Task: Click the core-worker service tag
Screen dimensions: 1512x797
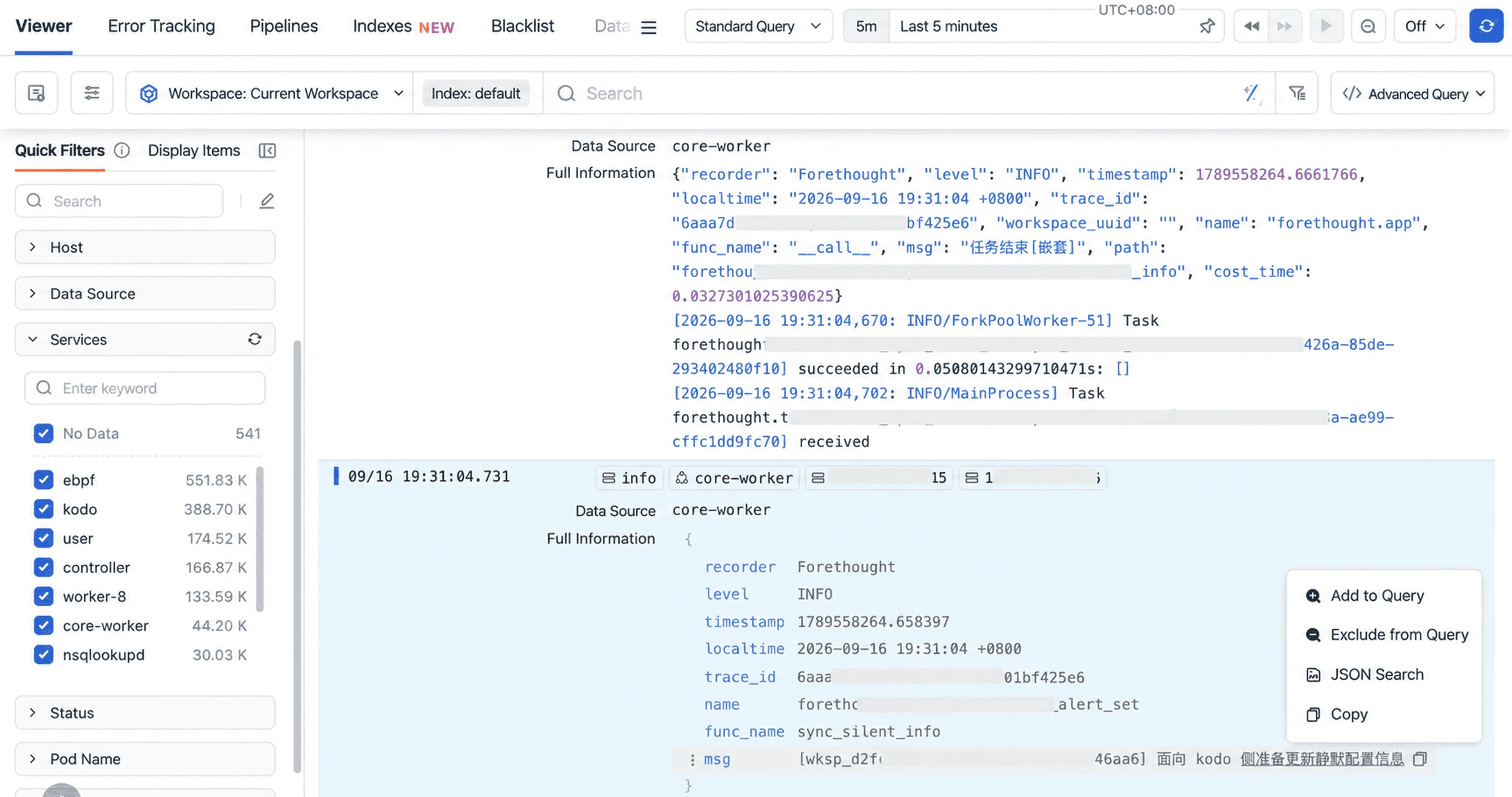Action: pos(734,477)
